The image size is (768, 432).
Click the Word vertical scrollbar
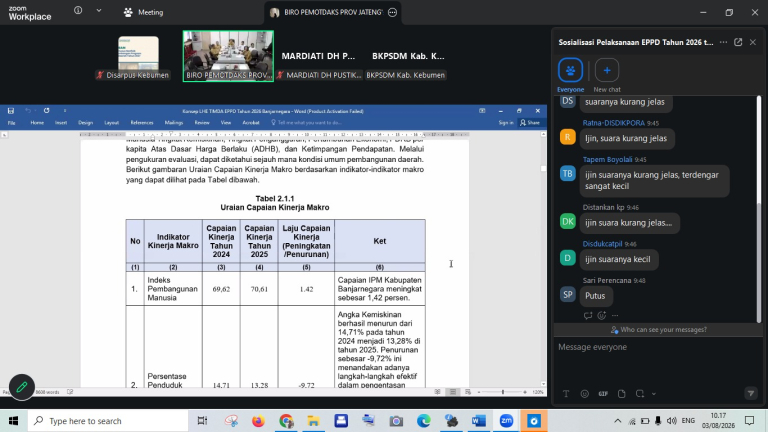click(543, 260)
